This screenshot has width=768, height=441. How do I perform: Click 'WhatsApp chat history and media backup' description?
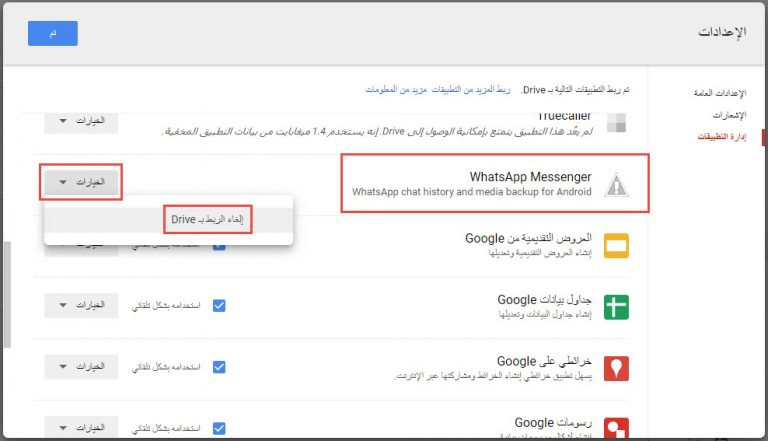coord(472,192)
